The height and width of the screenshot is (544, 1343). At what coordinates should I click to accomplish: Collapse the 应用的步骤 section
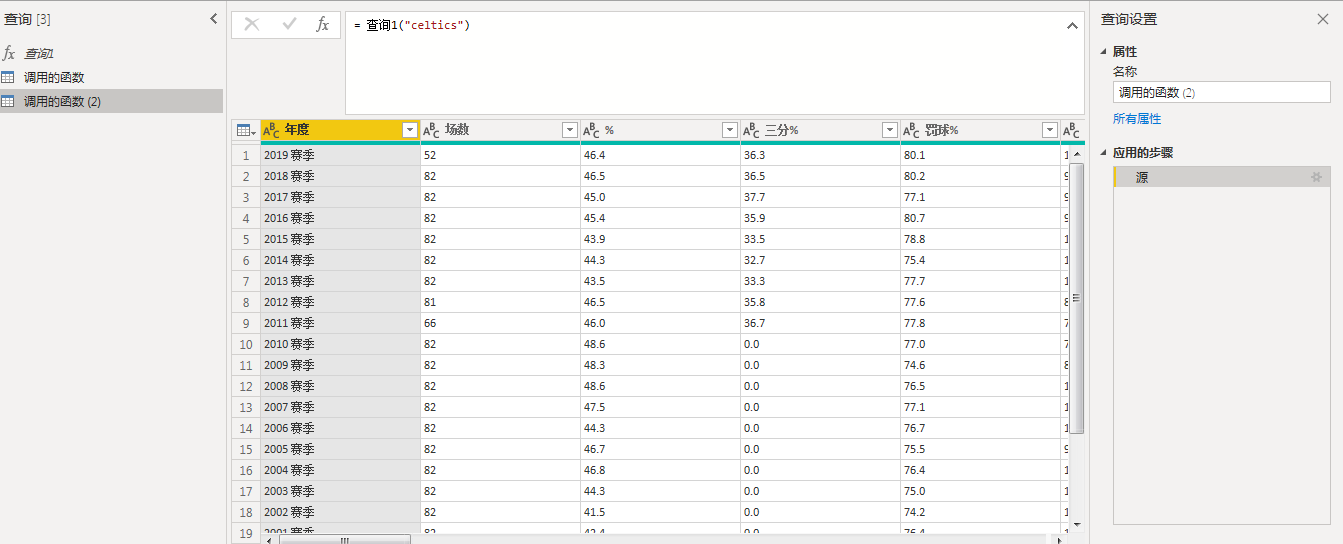[x=1104, y=153]
